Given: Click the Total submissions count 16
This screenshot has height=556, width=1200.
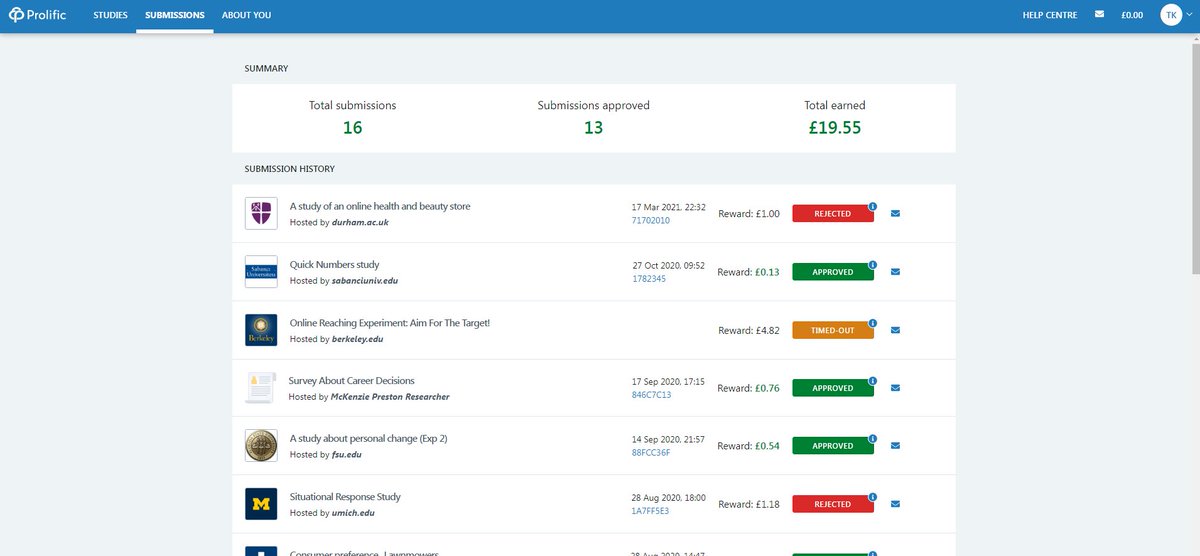Looking at the screenshot, I should pos(353,128).
